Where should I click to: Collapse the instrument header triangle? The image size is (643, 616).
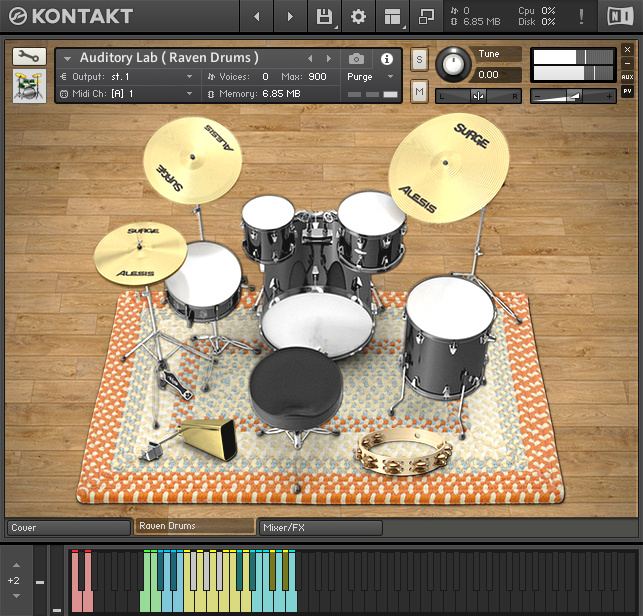pos(67,59)
